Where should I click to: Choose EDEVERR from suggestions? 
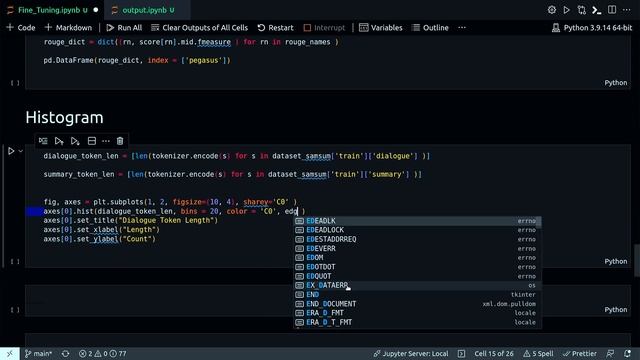tap(418, 249)
